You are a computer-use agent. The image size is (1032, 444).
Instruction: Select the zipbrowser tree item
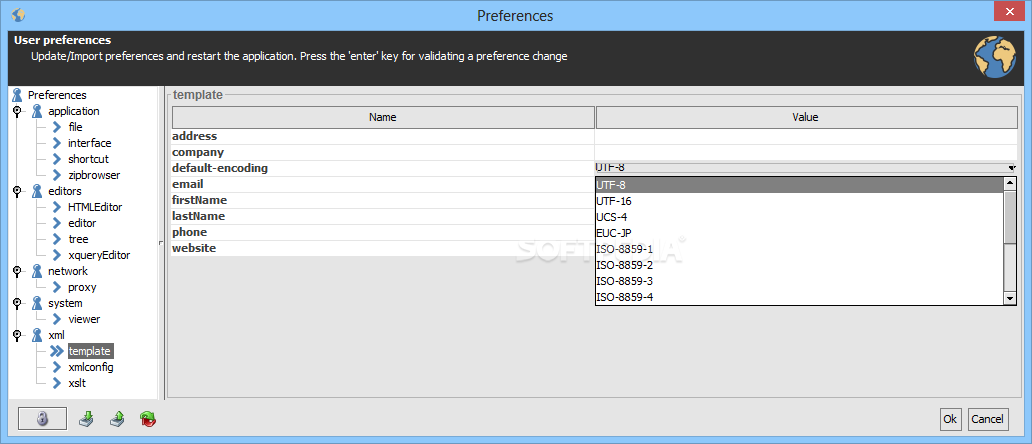point(94,175)
